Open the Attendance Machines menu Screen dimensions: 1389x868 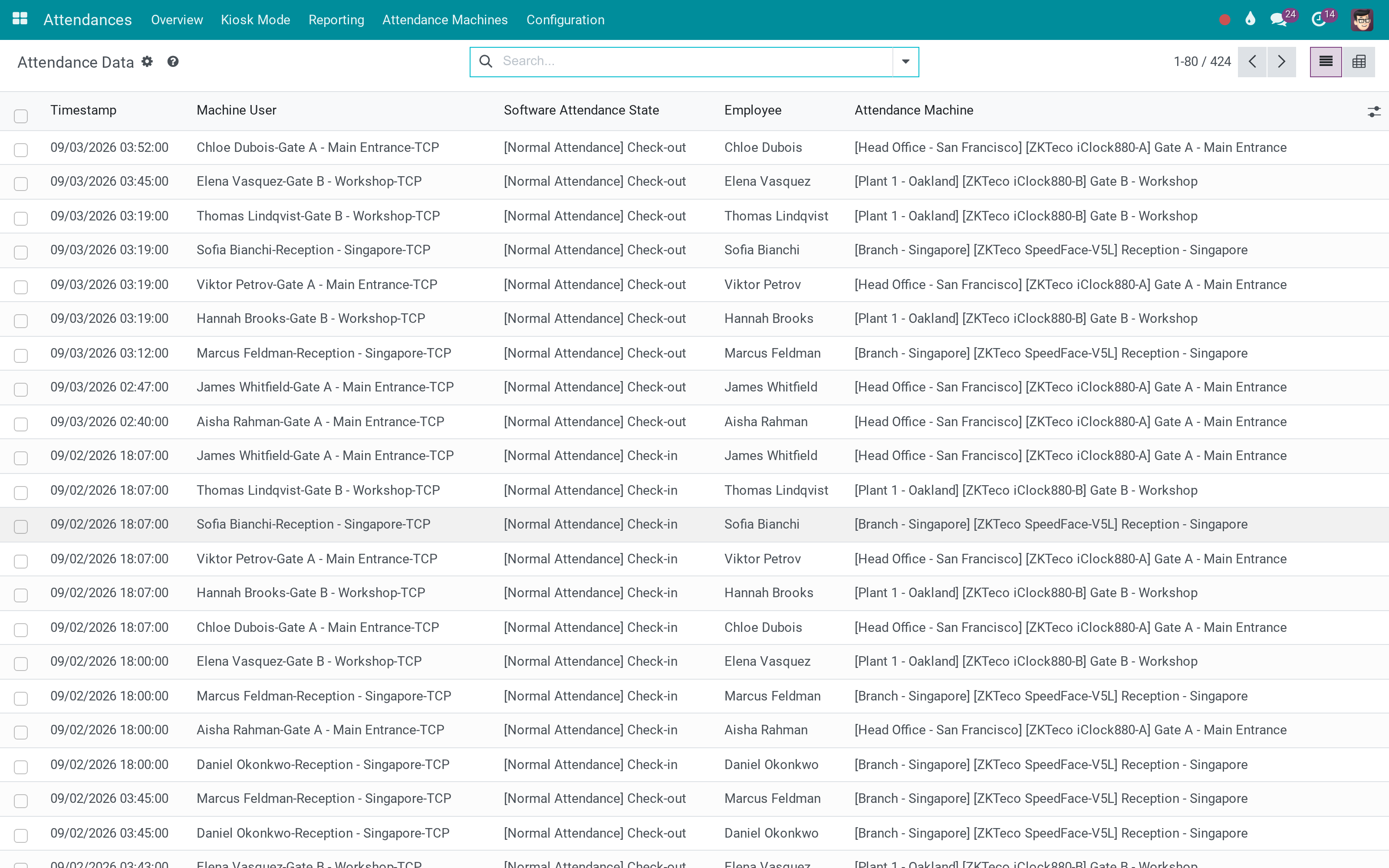coord(445,20)
